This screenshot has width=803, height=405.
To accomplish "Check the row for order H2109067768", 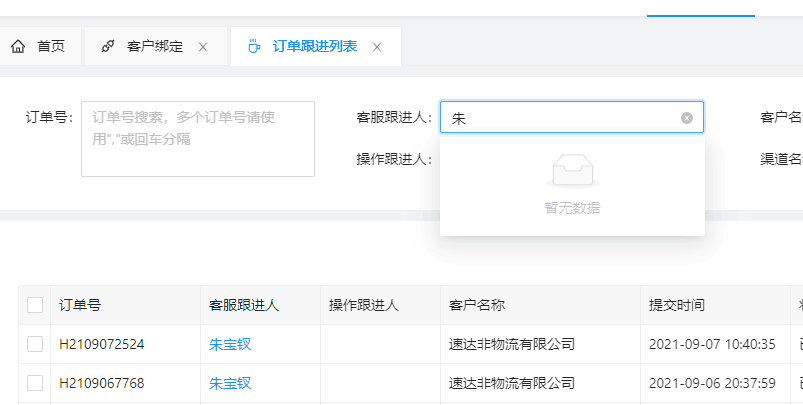I will pyautogui.click(x=35, y=383).
